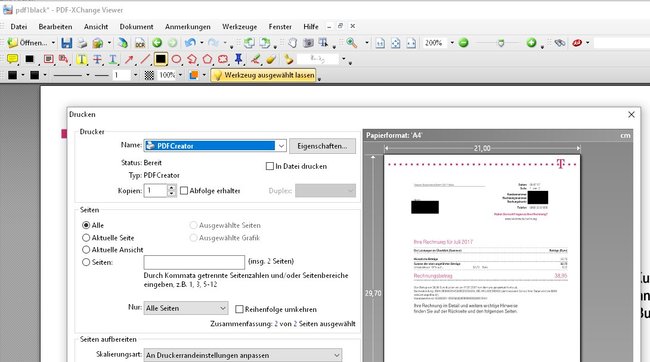The height and width of the screenshot is (362, 650).
Task: Open dropdown arrow next to Öffnen
Action: (53, 43)
